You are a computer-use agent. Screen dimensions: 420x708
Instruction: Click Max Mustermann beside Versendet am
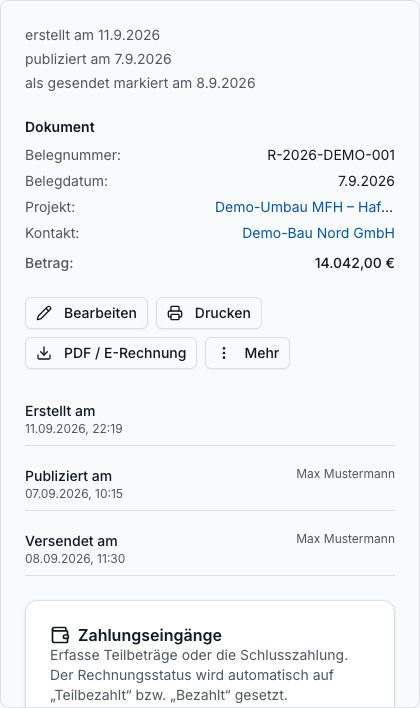[x=345, y=539]
